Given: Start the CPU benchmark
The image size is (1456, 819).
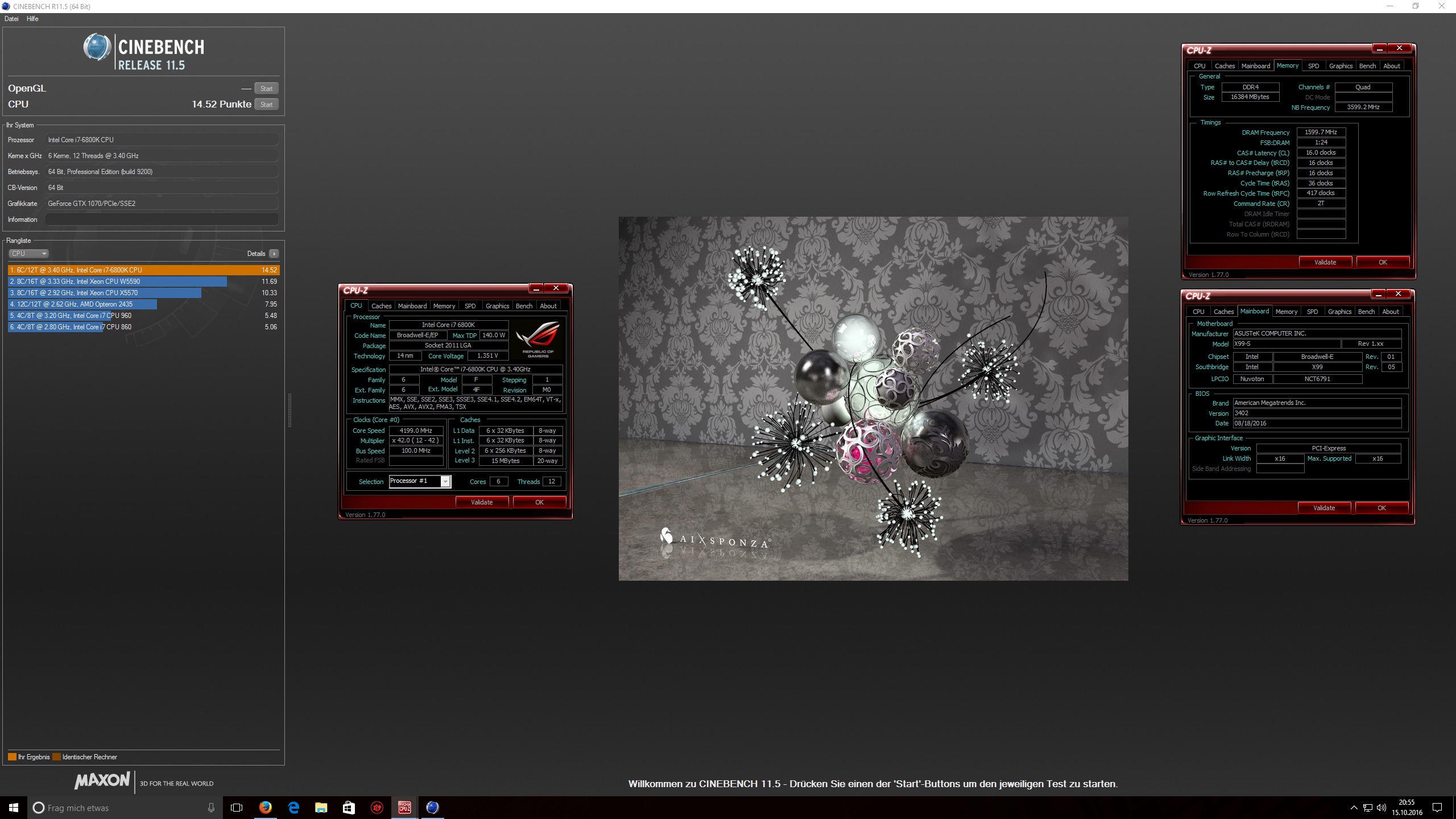Looking at the screenshot, I should pos(266,105).
